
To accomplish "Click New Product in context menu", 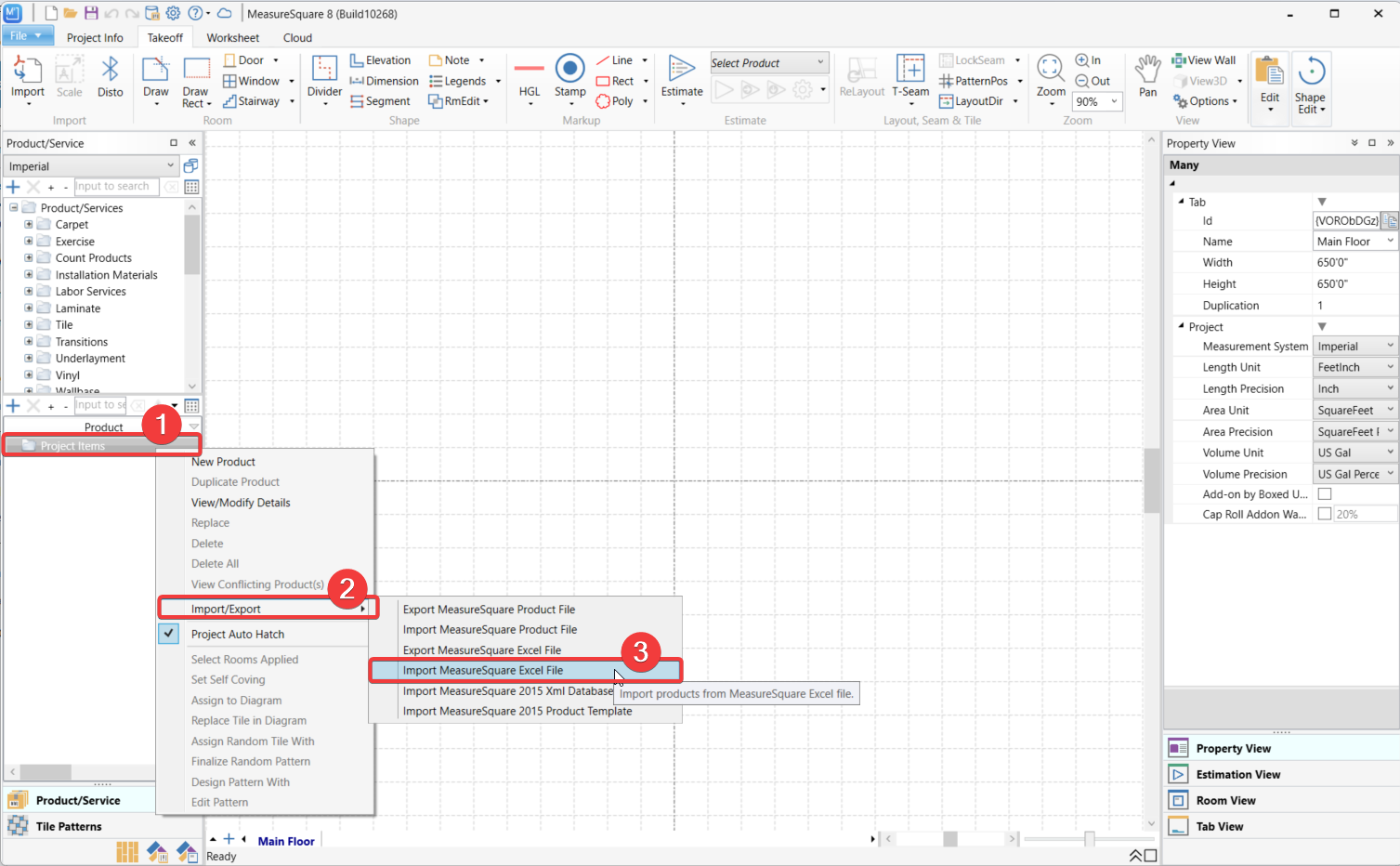I will 223,462.
